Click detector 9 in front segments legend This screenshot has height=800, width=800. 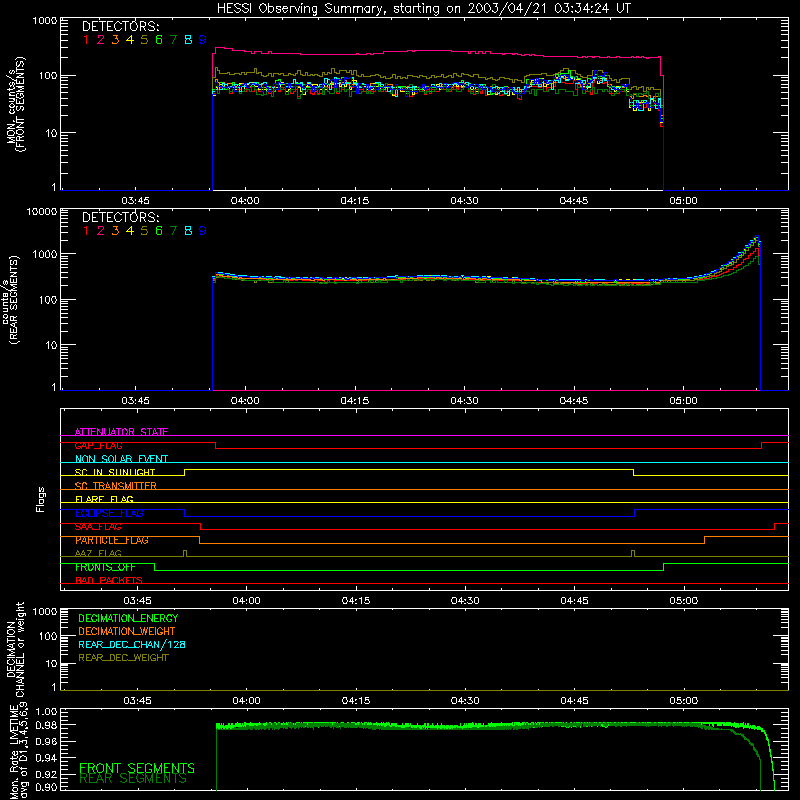(203, 40)
